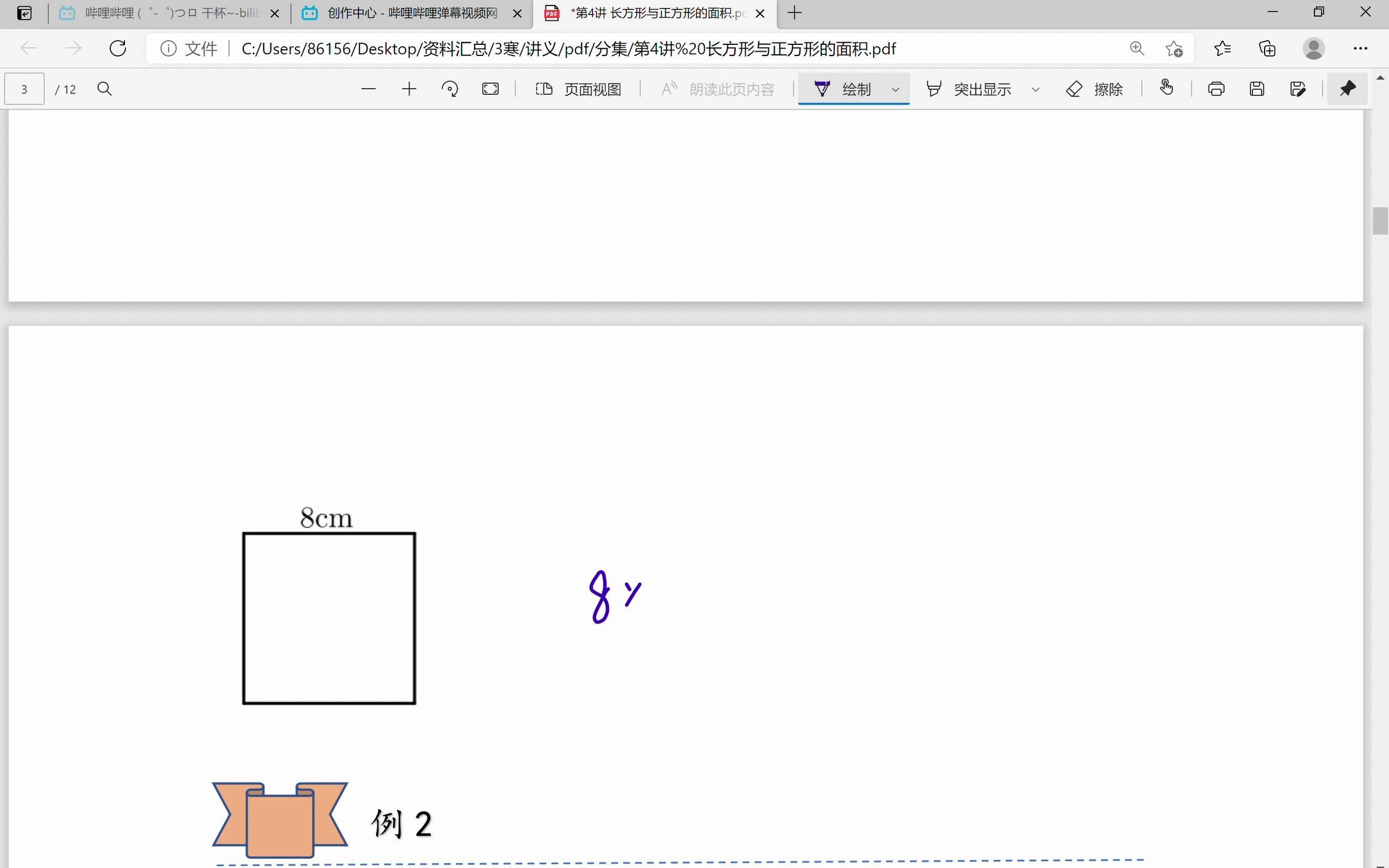Click zoom out minus button
Screen dimensions: 1389x868
point(368,89)
